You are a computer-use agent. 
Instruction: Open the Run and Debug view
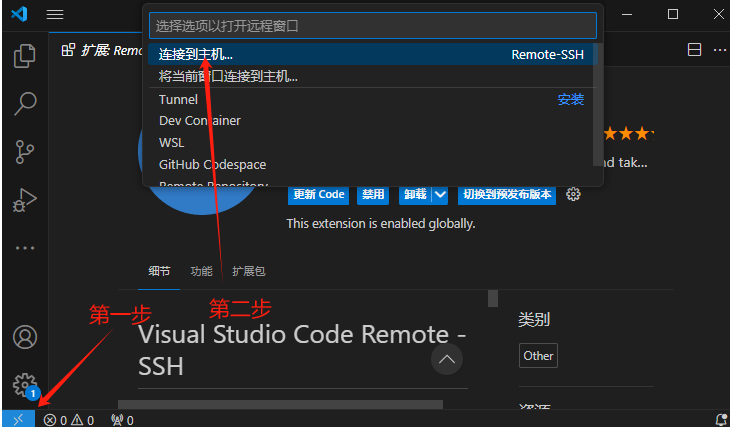tap(25, 200)
